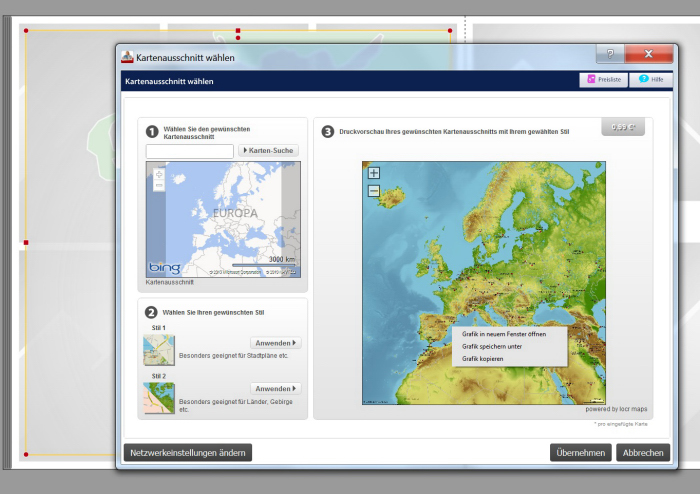The image size is (700, 494).
Task: Click the zoom-in button on Bing map
Action: (x=158, y=173)
